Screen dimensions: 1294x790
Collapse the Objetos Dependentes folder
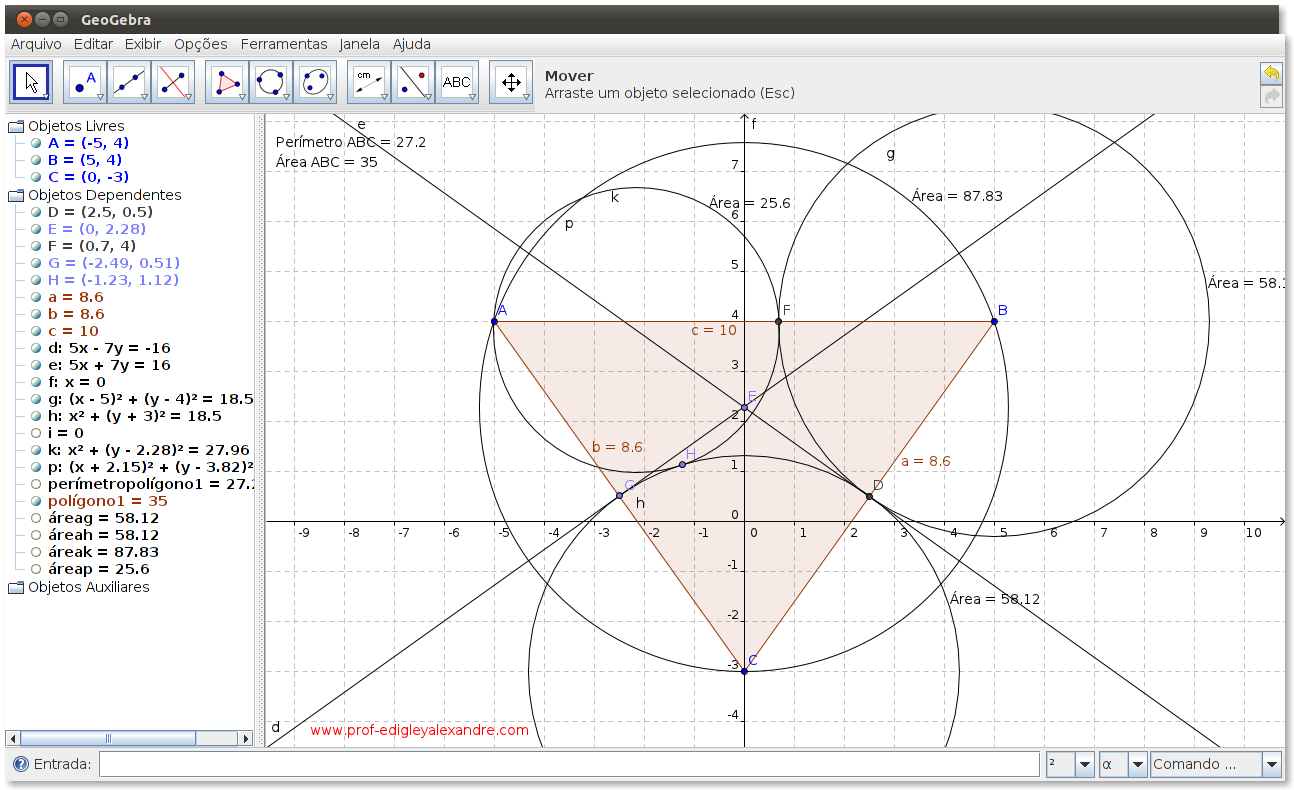coord(14,196)
